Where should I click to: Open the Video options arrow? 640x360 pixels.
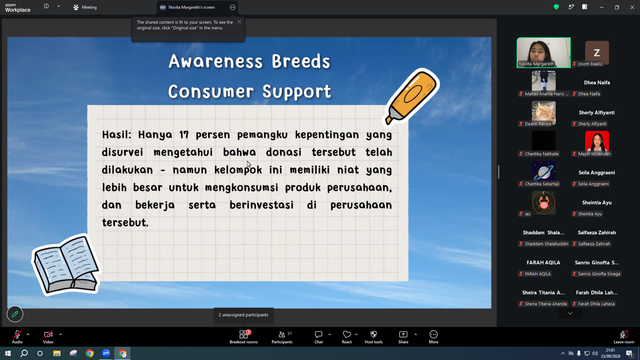pyautogui.click(x=60, y=334)
